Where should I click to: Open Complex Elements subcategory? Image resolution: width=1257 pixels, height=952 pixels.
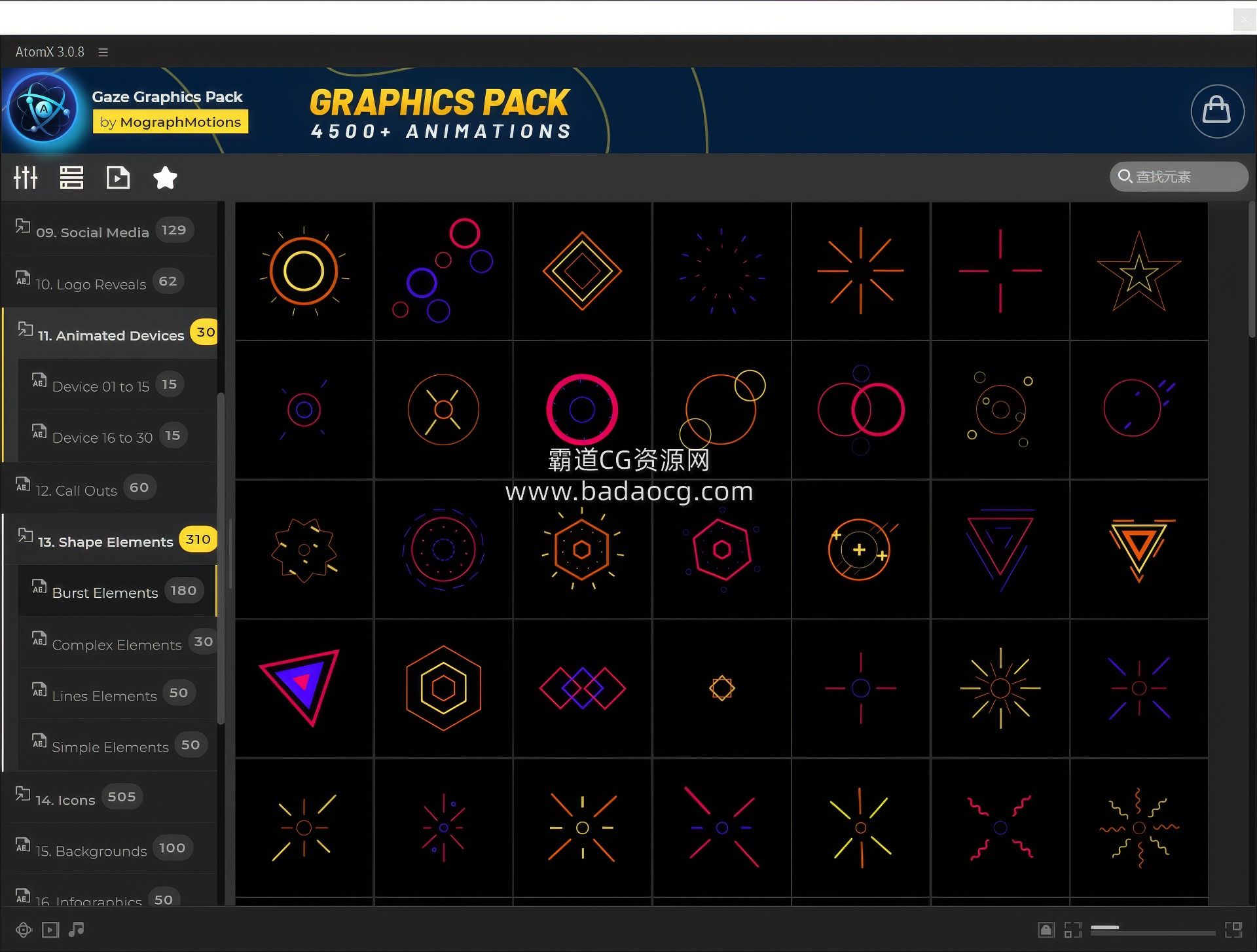point(118,643)
